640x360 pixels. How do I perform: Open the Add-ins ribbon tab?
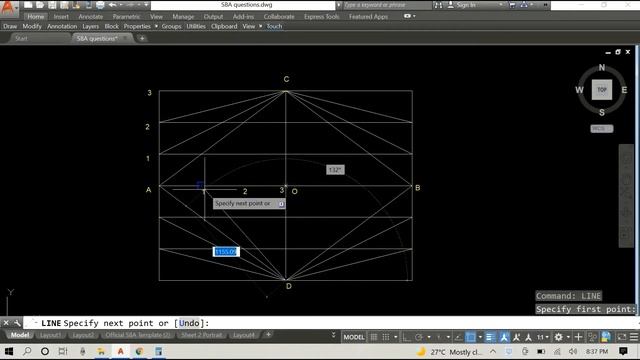click(243, 16)
